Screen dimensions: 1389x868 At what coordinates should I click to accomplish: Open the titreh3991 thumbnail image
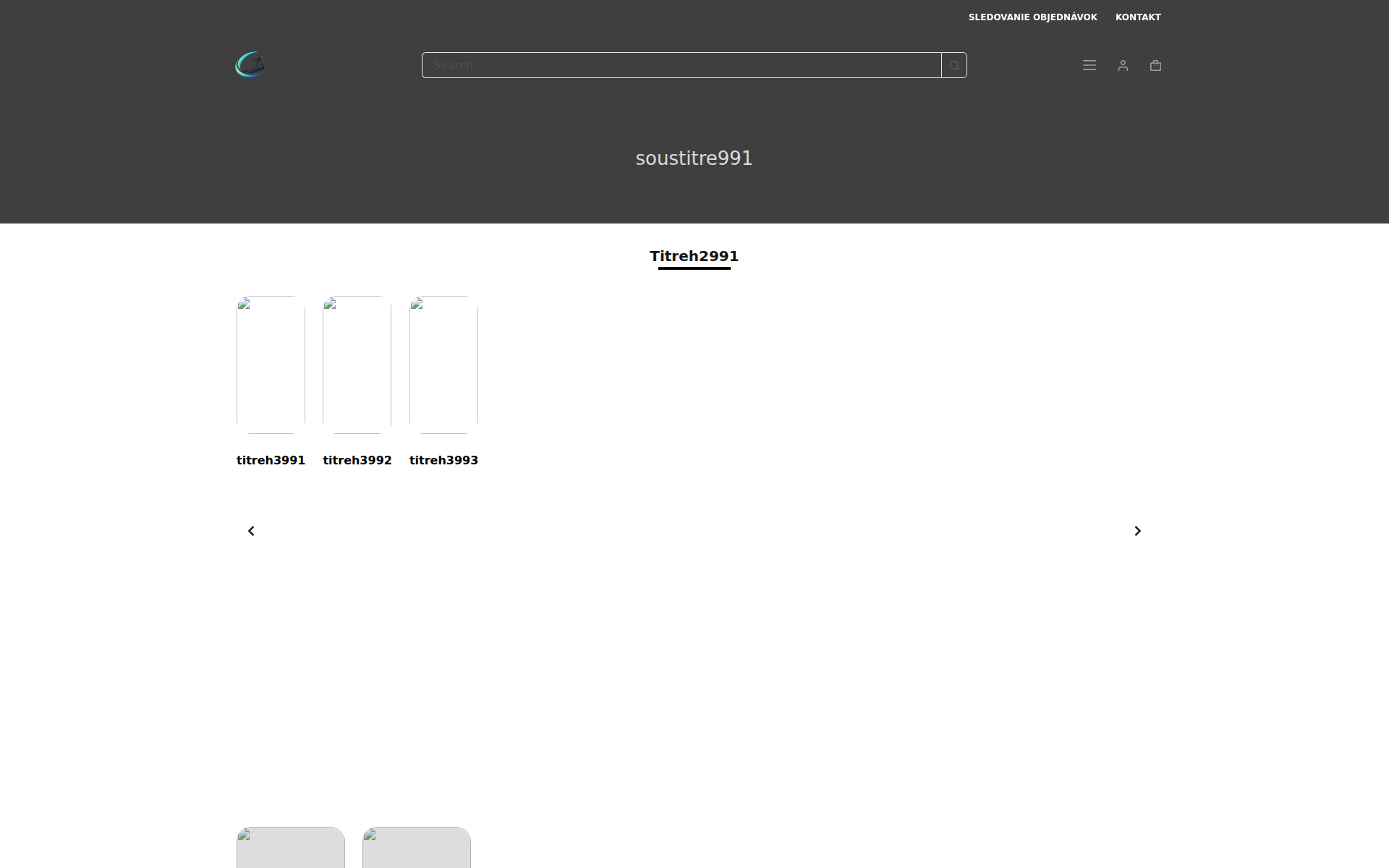271,365
